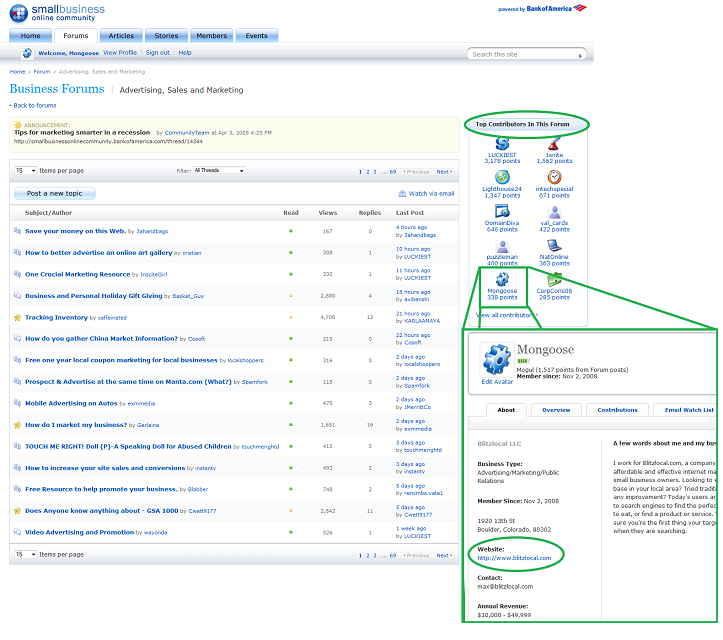Viewport: 723px width, 640px height.
Task: Click thread icon beside Video Advertising
Action: point(17,532)
